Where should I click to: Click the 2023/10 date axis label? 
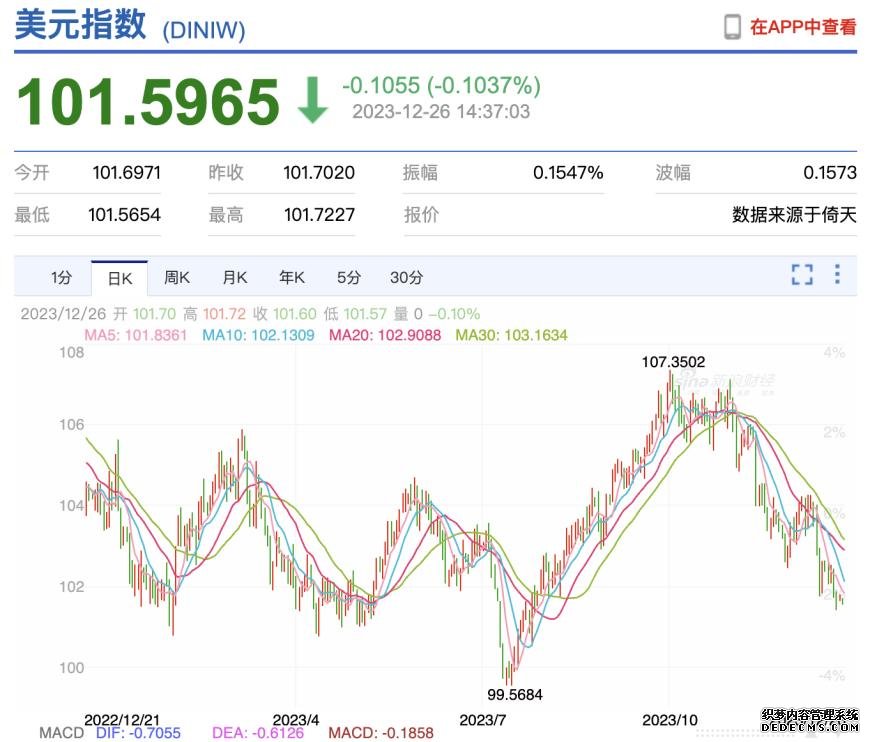[x=670, y=720]
